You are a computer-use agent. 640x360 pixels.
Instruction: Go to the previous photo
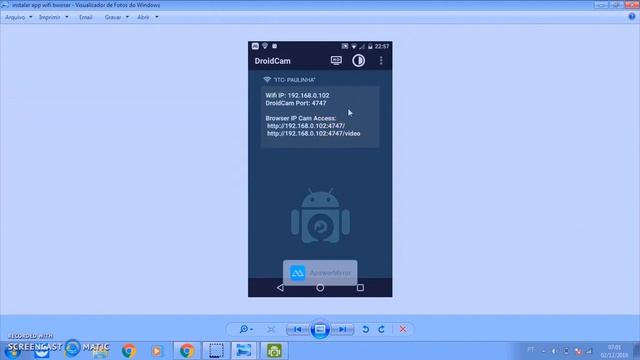tap(298, 329)
